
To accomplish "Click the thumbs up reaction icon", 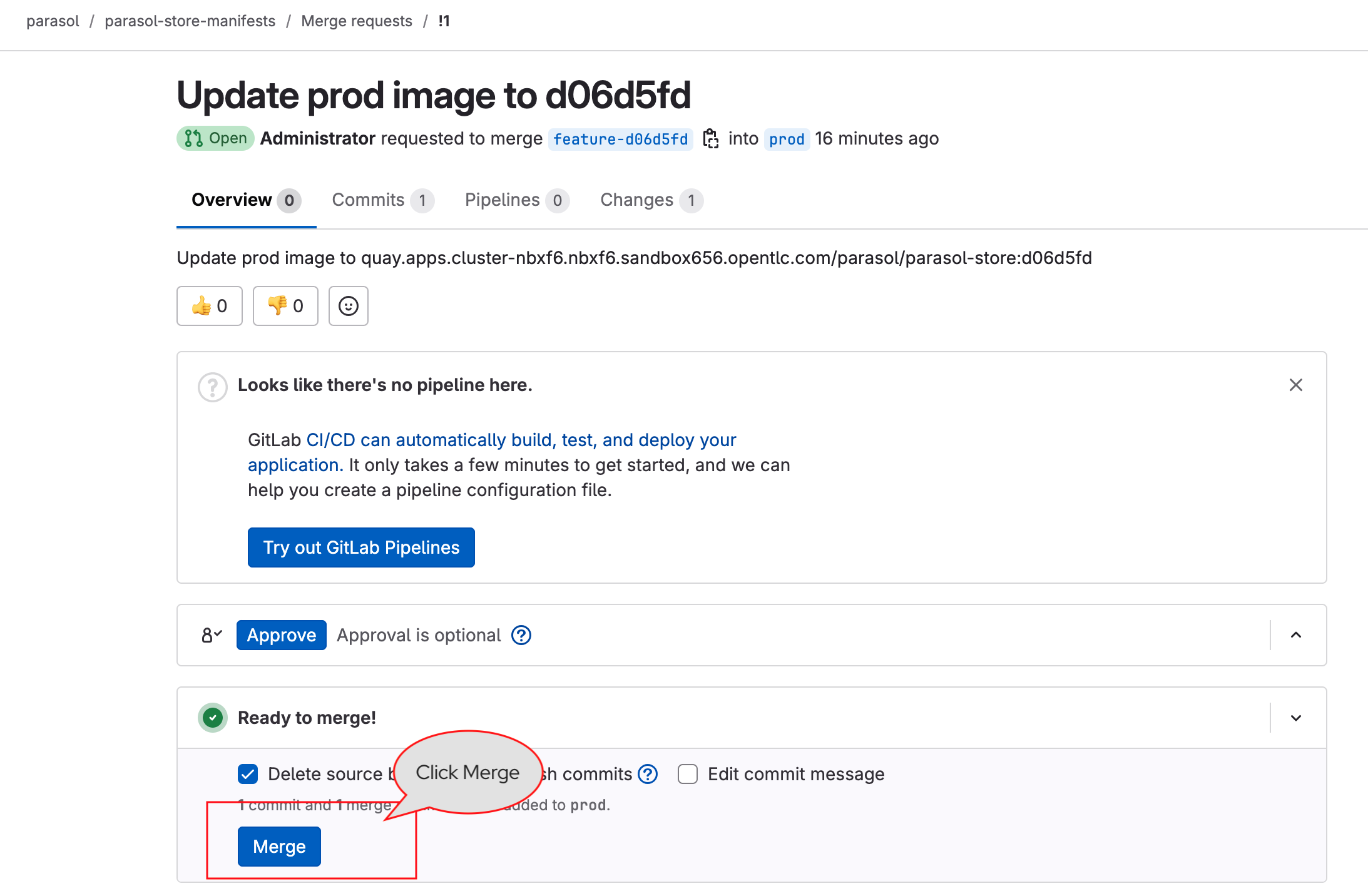I will (202, 306).
